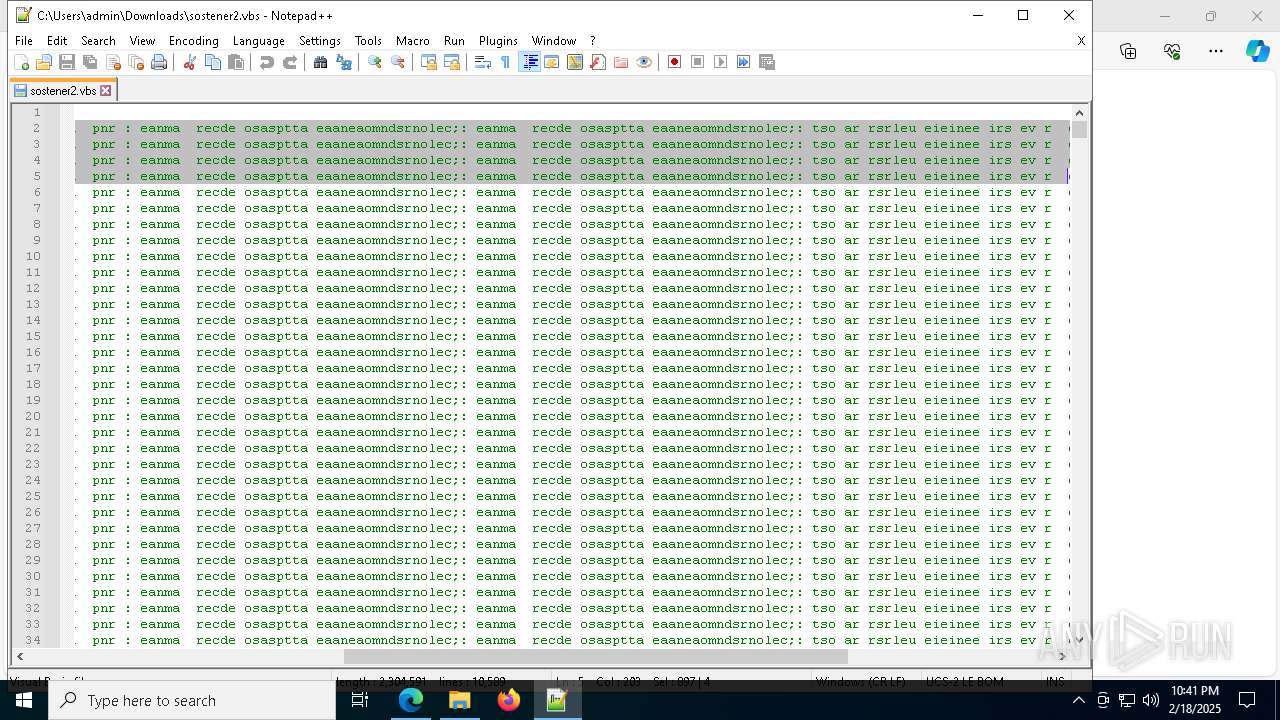This screenshot has height=720, width=1280.
Task: Click Run Macro Multiple Times icon
Action: point(743,62)
